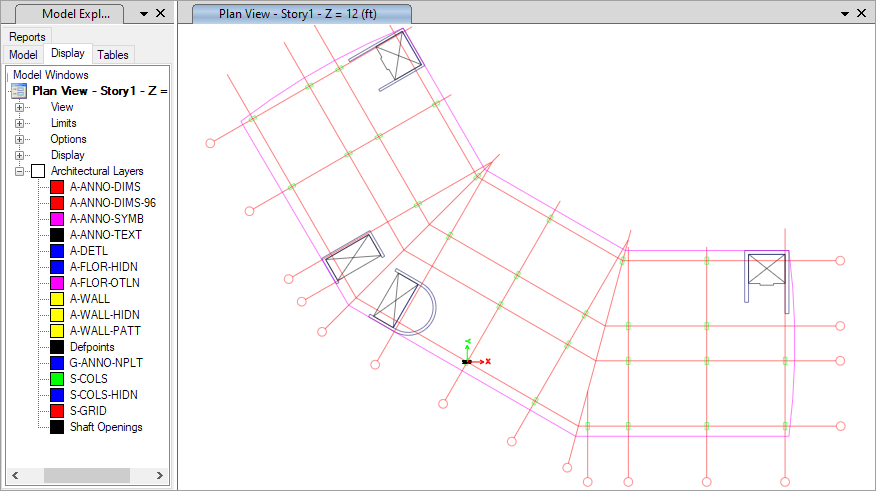876x491 pixels.
Task: Click the red S-GRID layer swatch
Action: click(x=57, y=411)
